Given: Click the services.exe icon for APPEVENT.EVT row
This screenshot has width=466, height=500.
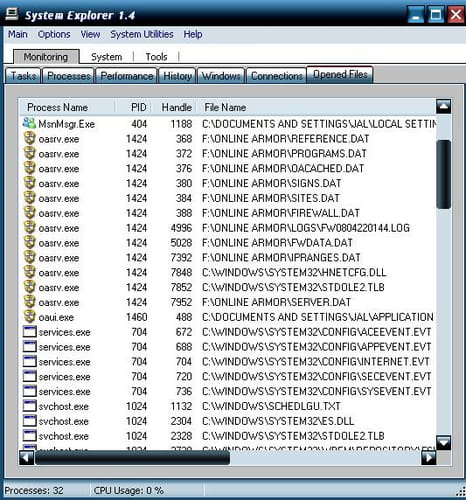Looking at the screenshot, I should pyautogui.click(x=29, y=346).
